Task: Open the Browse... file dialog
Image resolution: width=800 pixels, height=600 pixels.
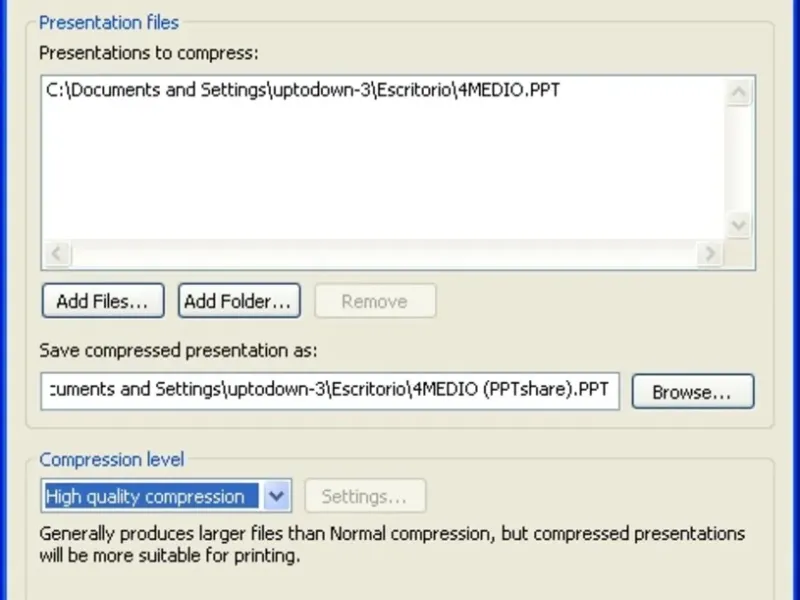Action: [692, 392]
